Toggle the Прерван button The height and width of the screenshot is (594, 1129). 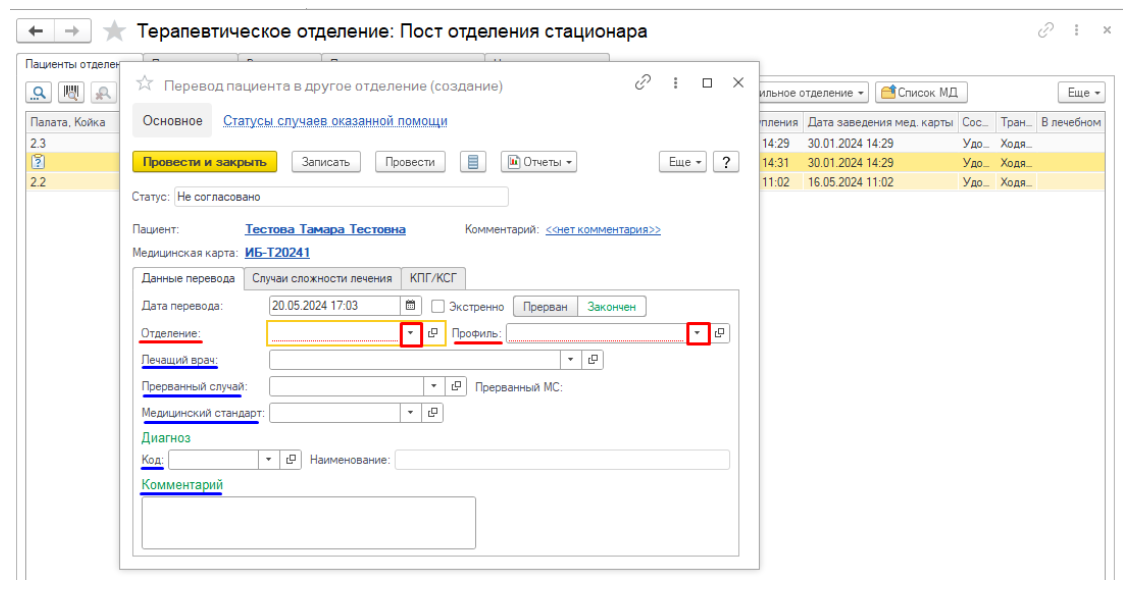(x=545, y=307)
